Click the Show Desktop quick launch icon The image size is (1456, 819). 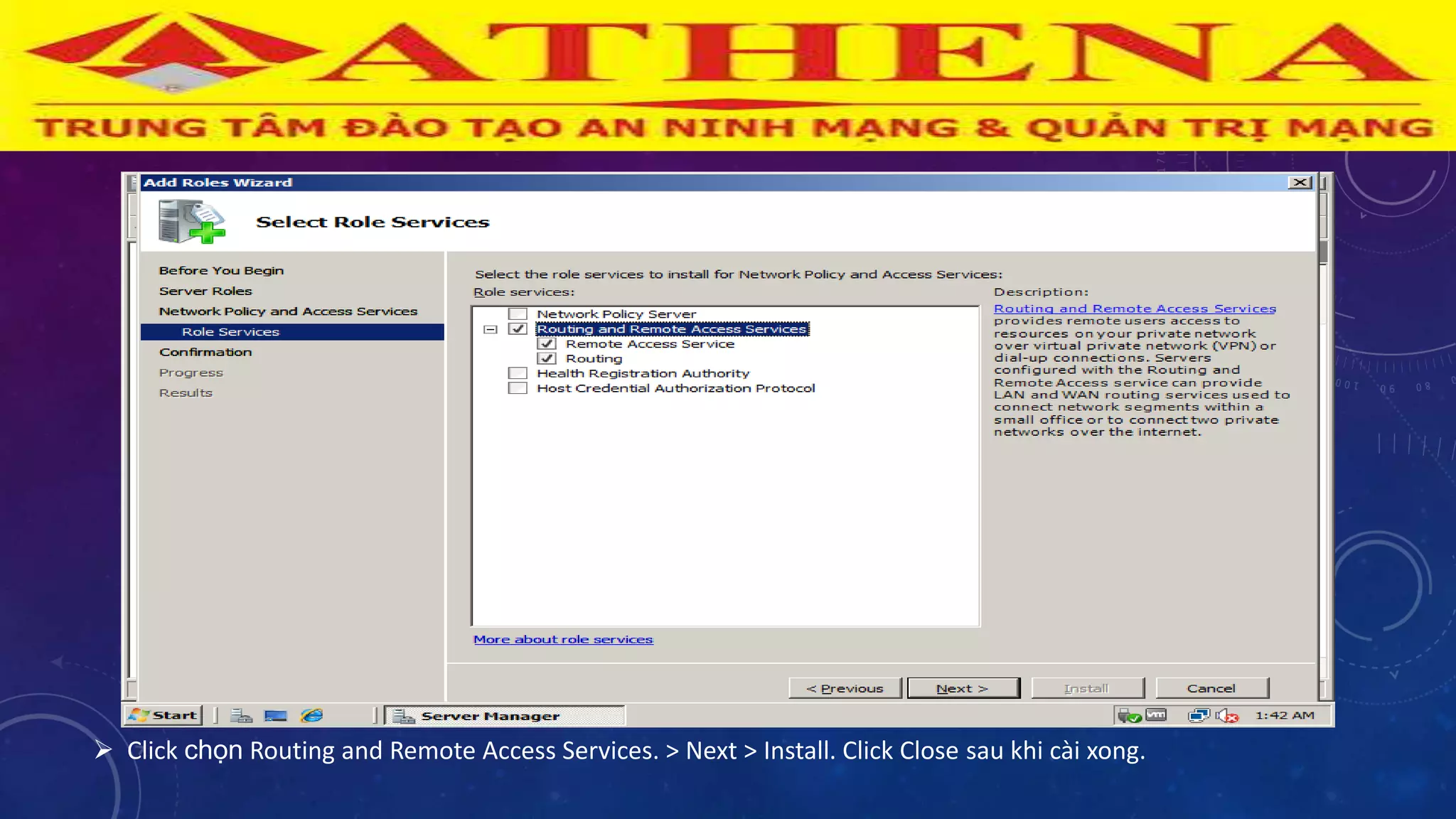[276, 716]
